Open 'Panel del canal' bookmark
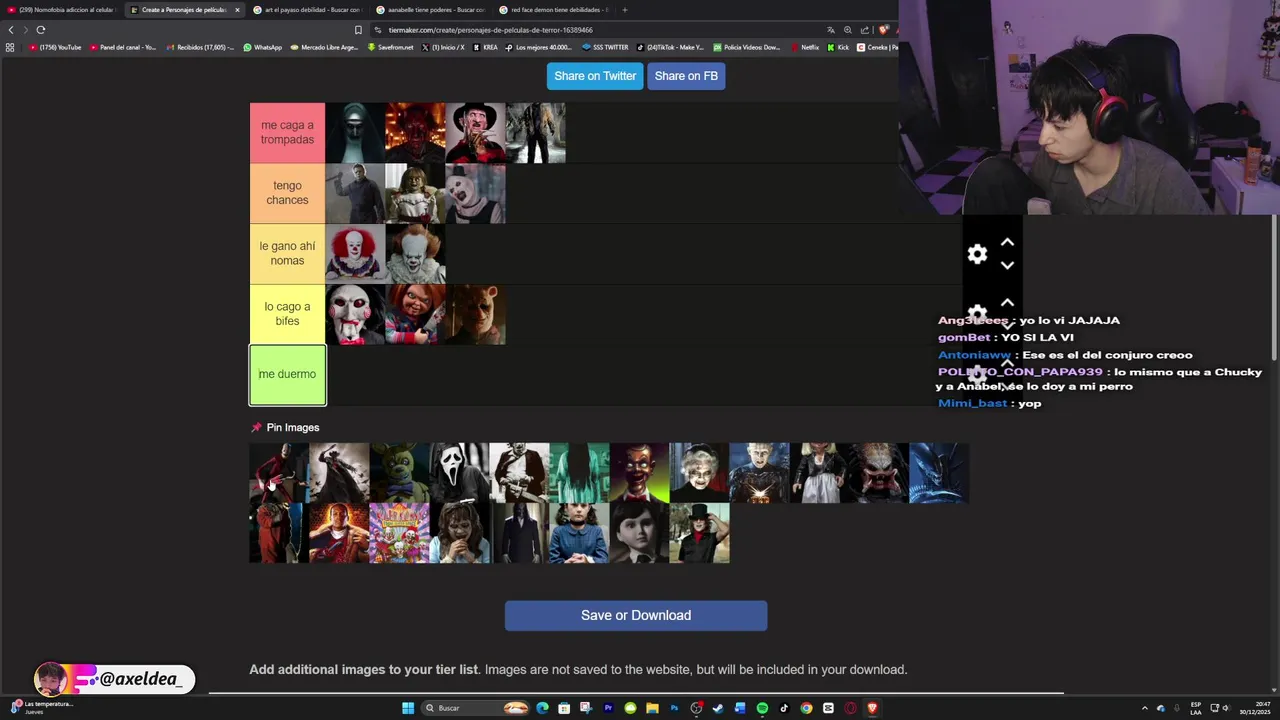 tap(124, 47)
